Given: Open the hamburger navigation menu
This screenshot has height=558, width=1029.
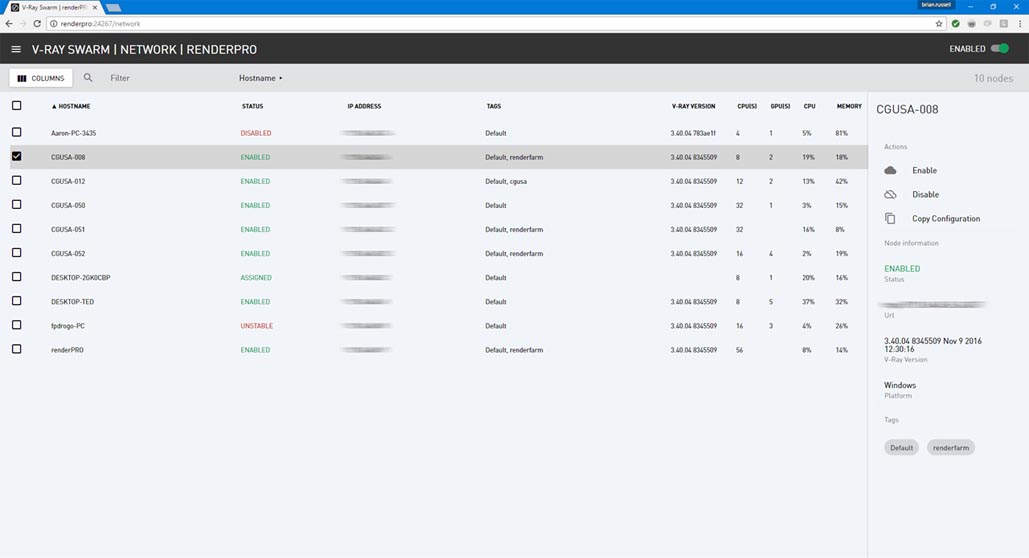Looking at the screenshot, I should (x=16, y=49).
